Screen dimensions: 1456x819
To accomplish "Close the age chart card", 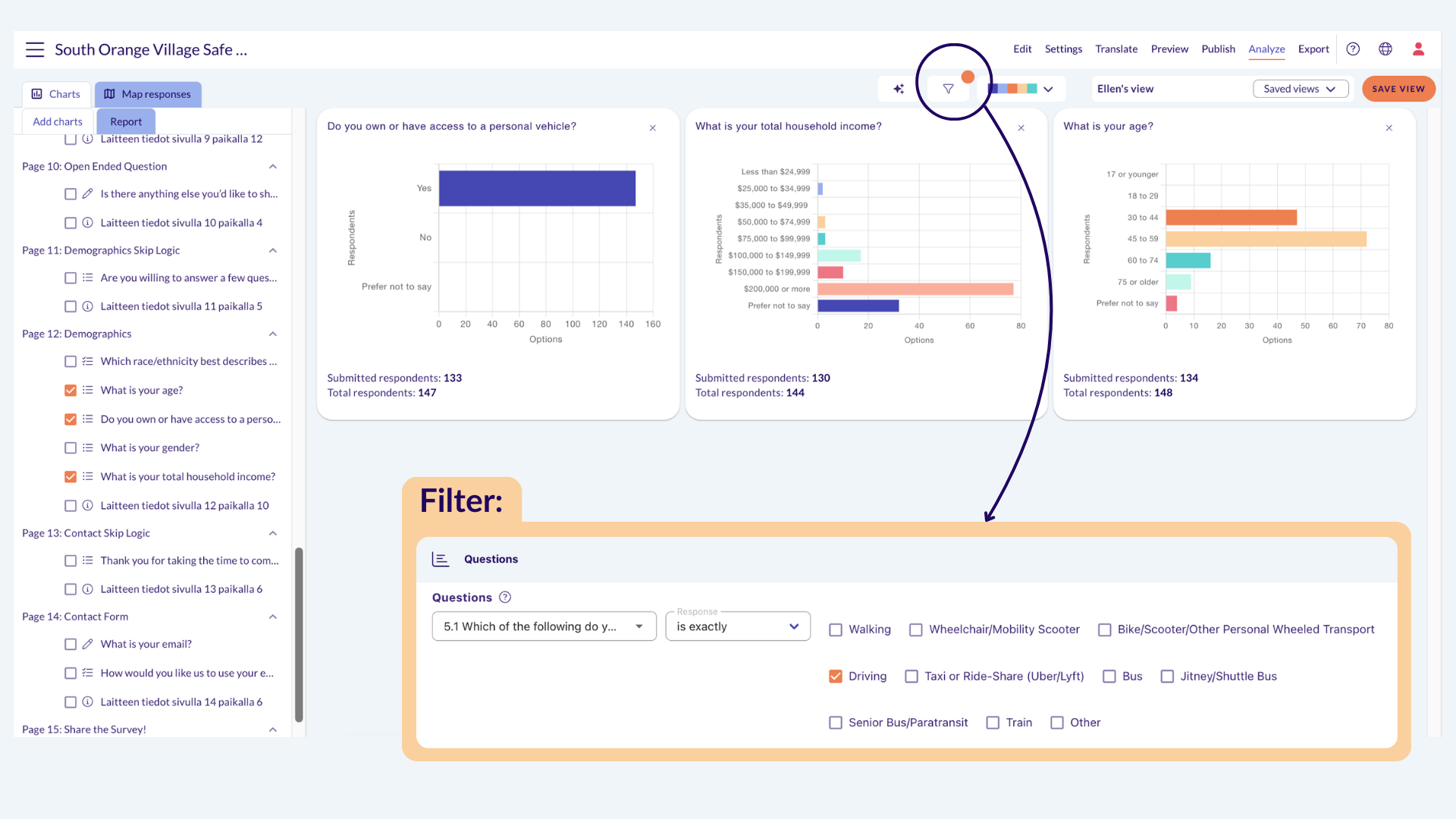I will point(1389,128).
